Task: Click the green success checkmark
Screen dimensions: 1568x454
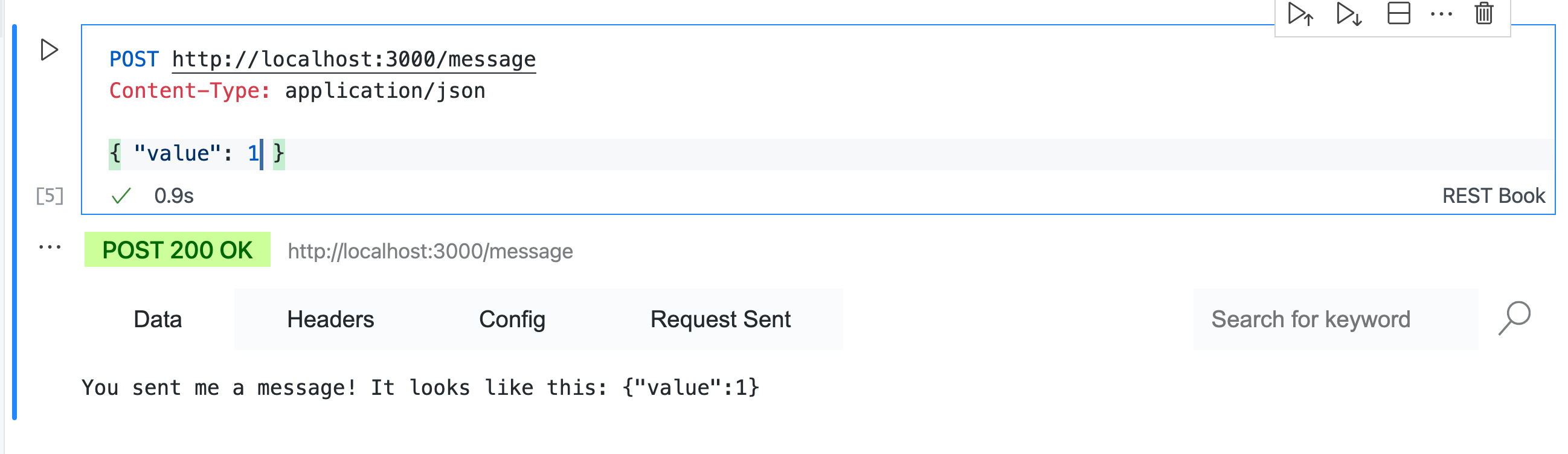Action: point(121,196)
